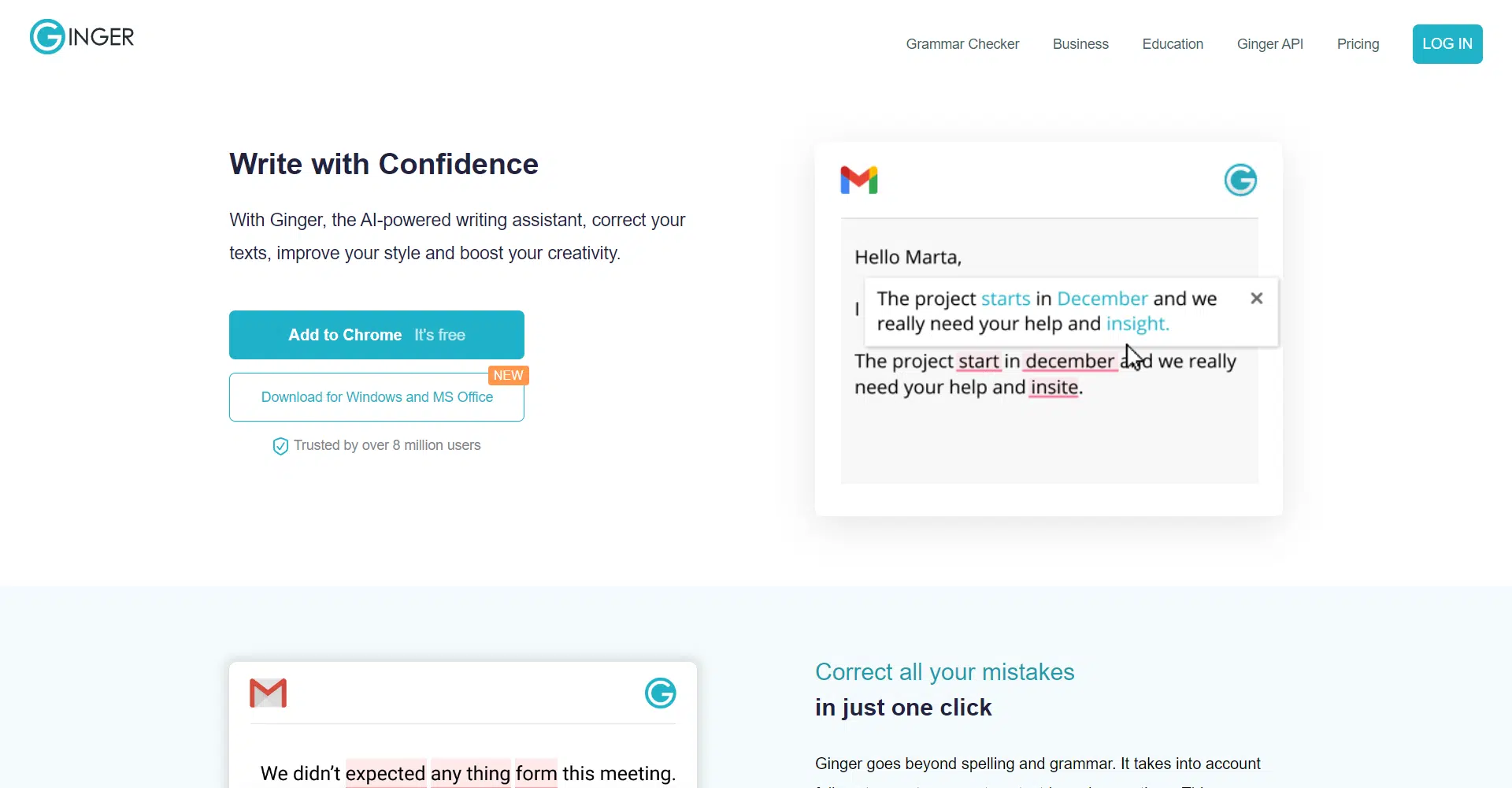The width and height of the screenshot is (1512, 788).
Task: Close the correction suggestion popup
Action: click(x=1257, y=299)
